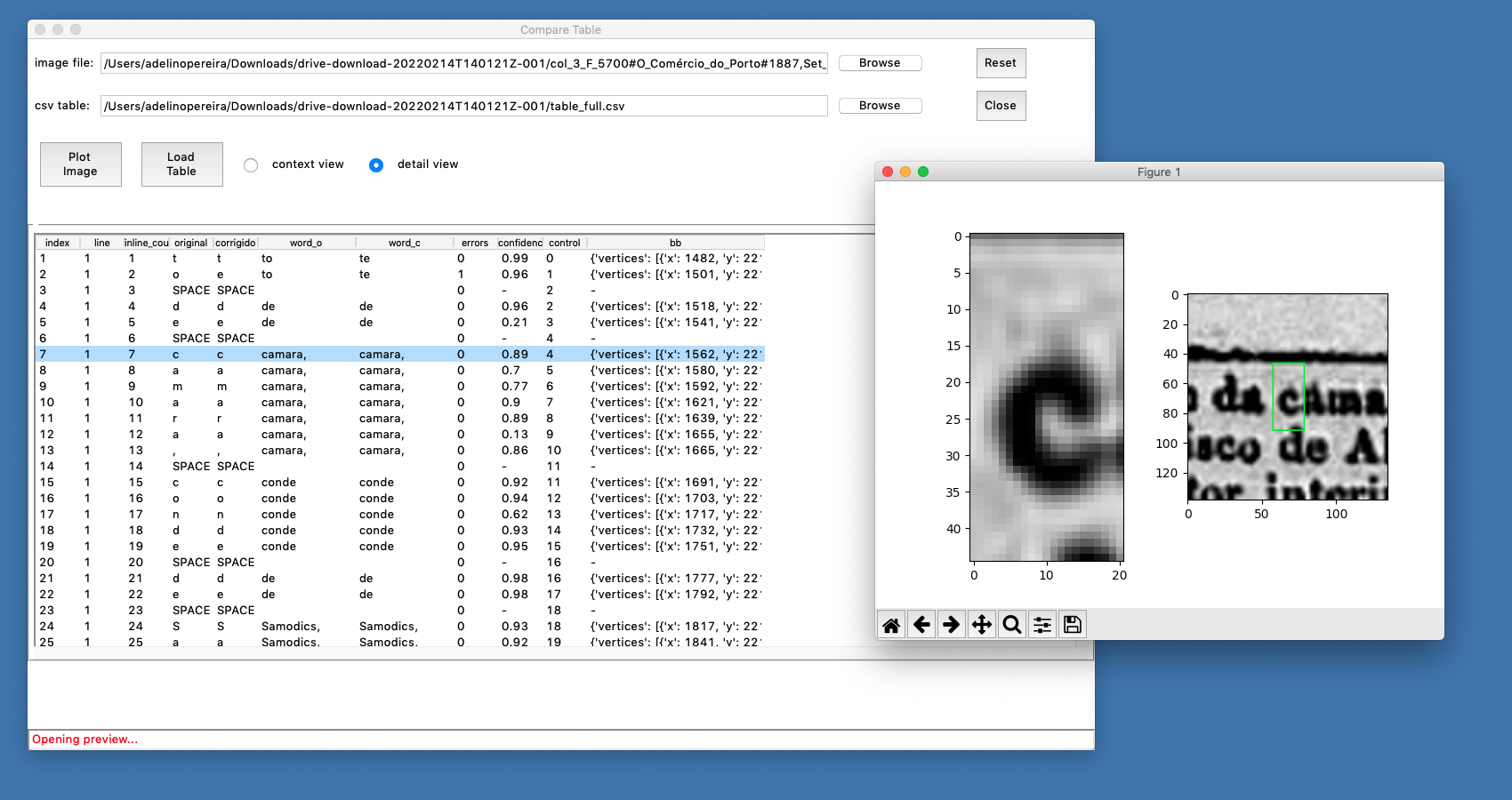Save the figure with disk icon

[x=1073, y=625]
